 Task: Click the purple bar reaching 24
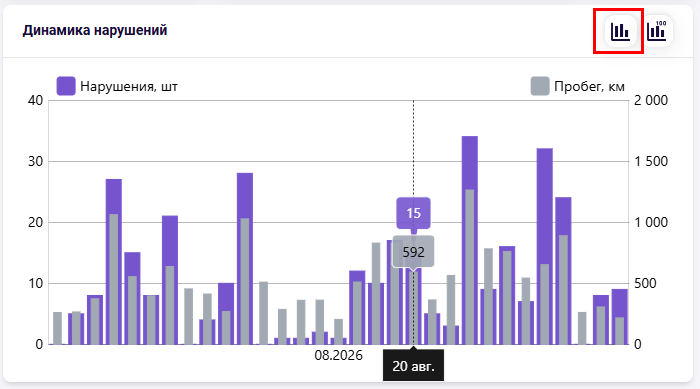(x=563, y=271)
